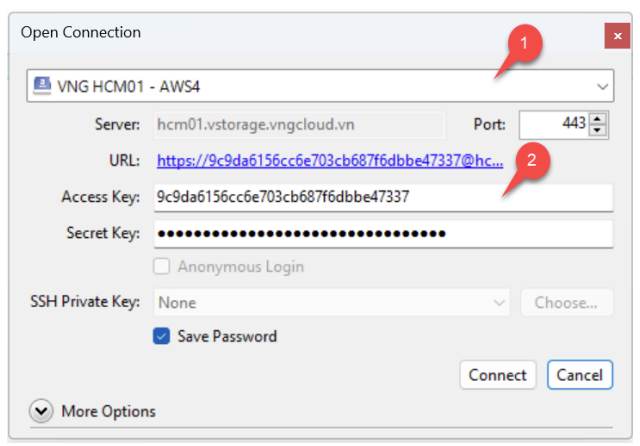Click the Connect button

click(497, 375)
